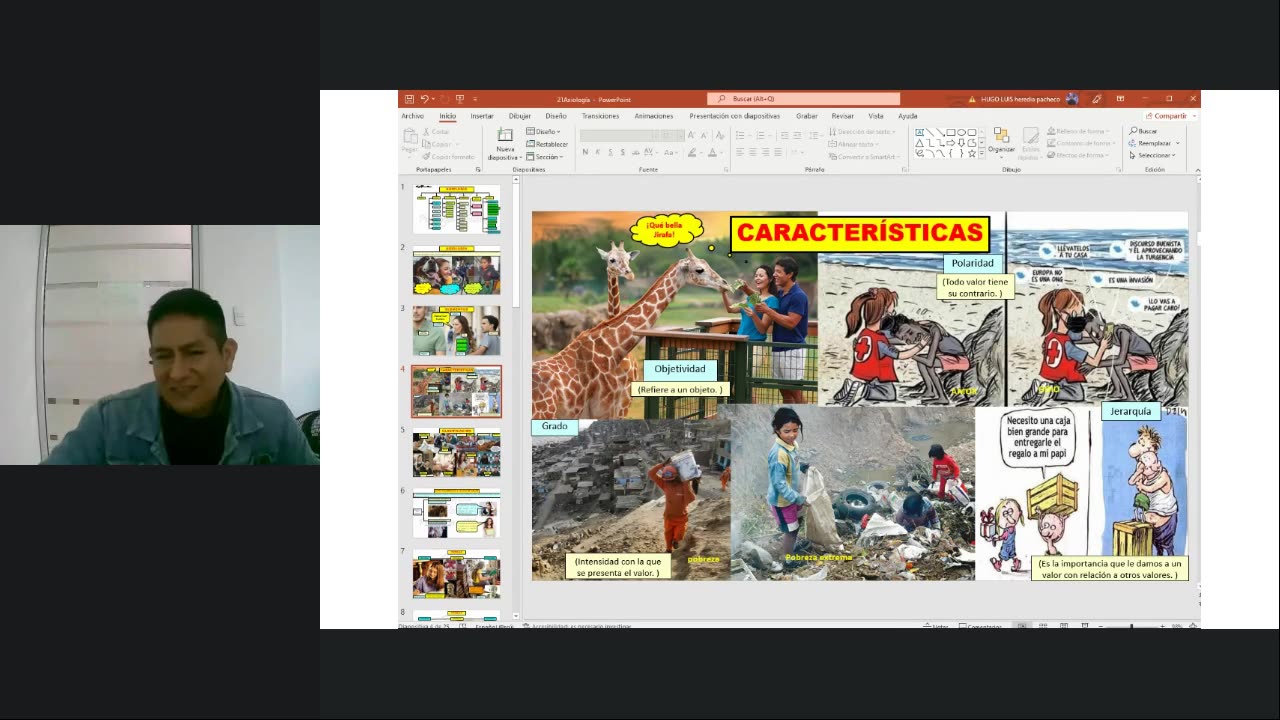
Task: Align text right in Párrafo group
Action: [766, 152]
